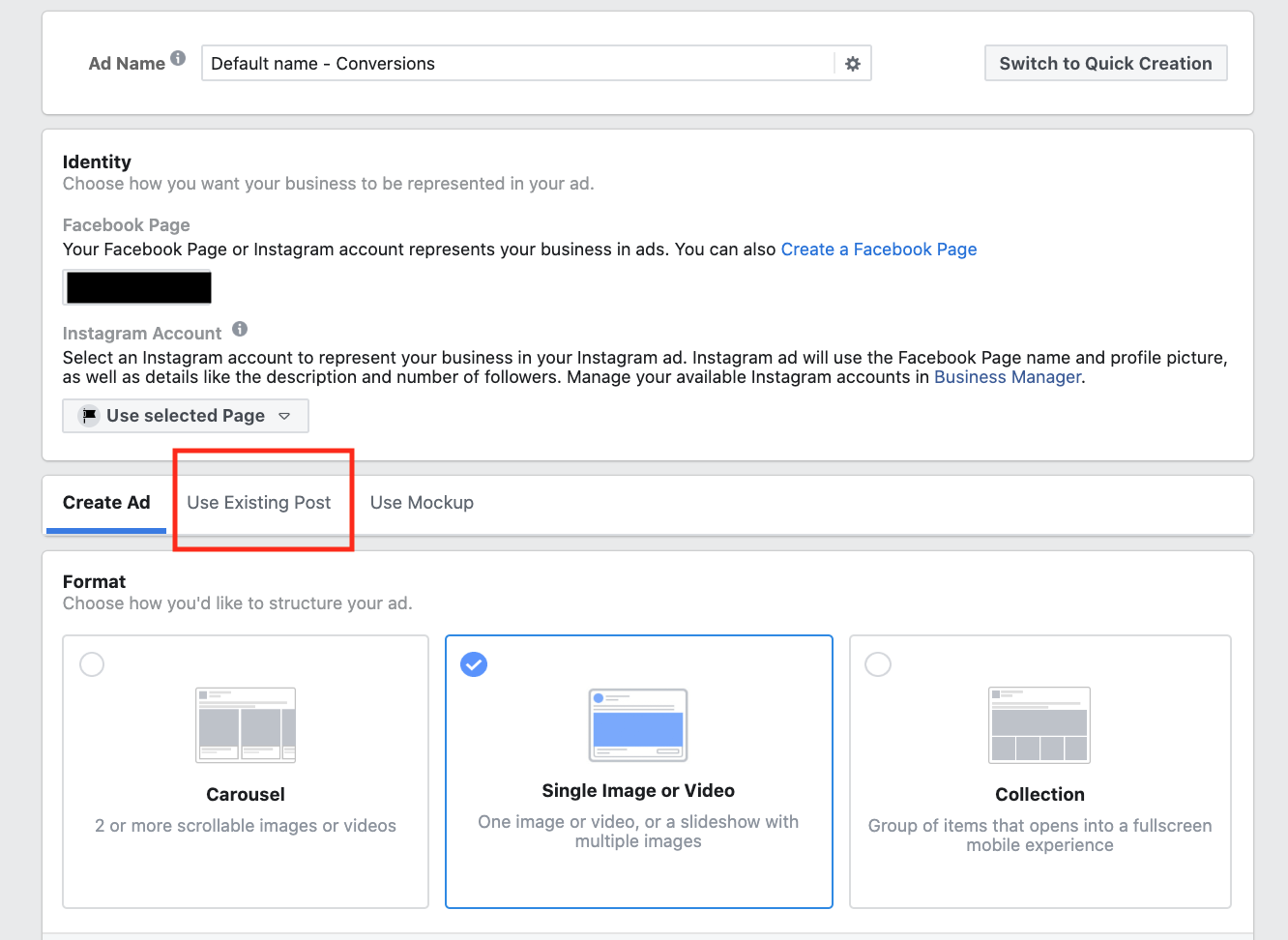Click the Single Image or Video title
The image size is (1288, 940).
638,791
